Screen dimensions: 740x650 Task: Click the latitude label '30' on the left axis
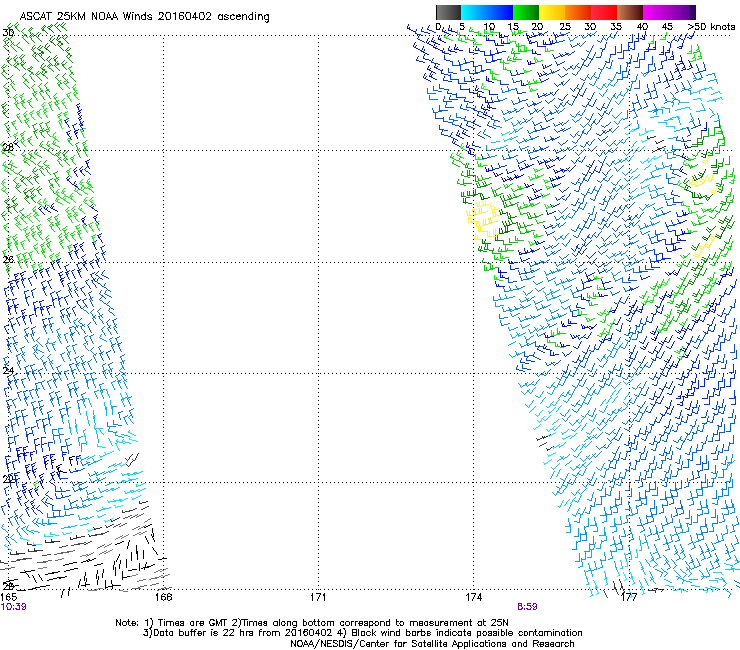click(x=8, y=32)
